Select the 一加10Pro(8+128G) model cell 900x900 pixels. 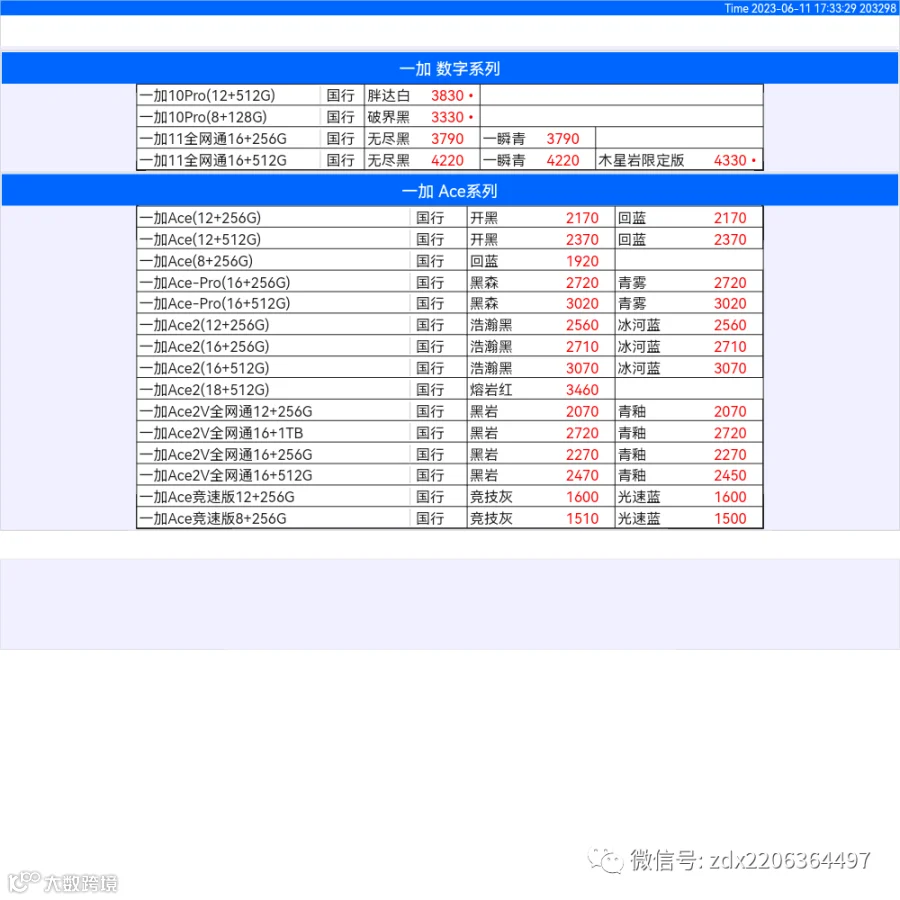228,117
